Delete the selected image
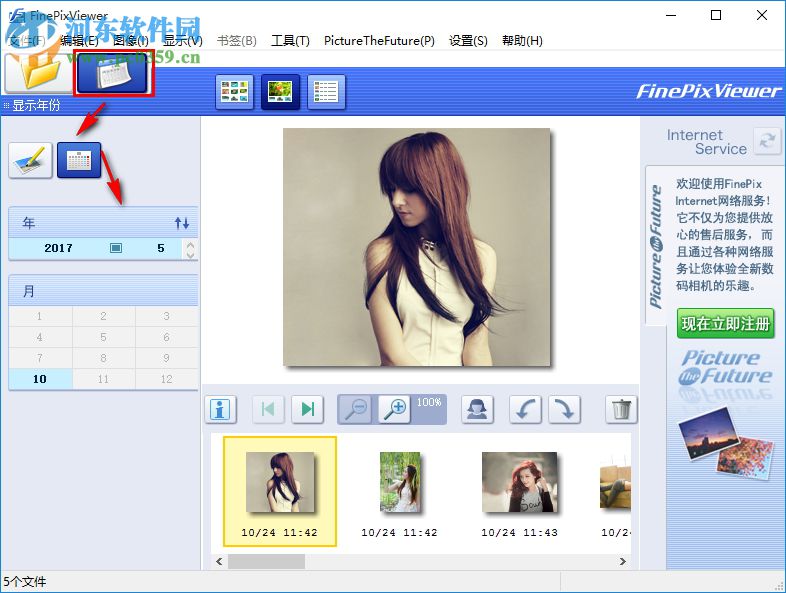The height and width of the screenshot is (593, 786). pos(622,410)
